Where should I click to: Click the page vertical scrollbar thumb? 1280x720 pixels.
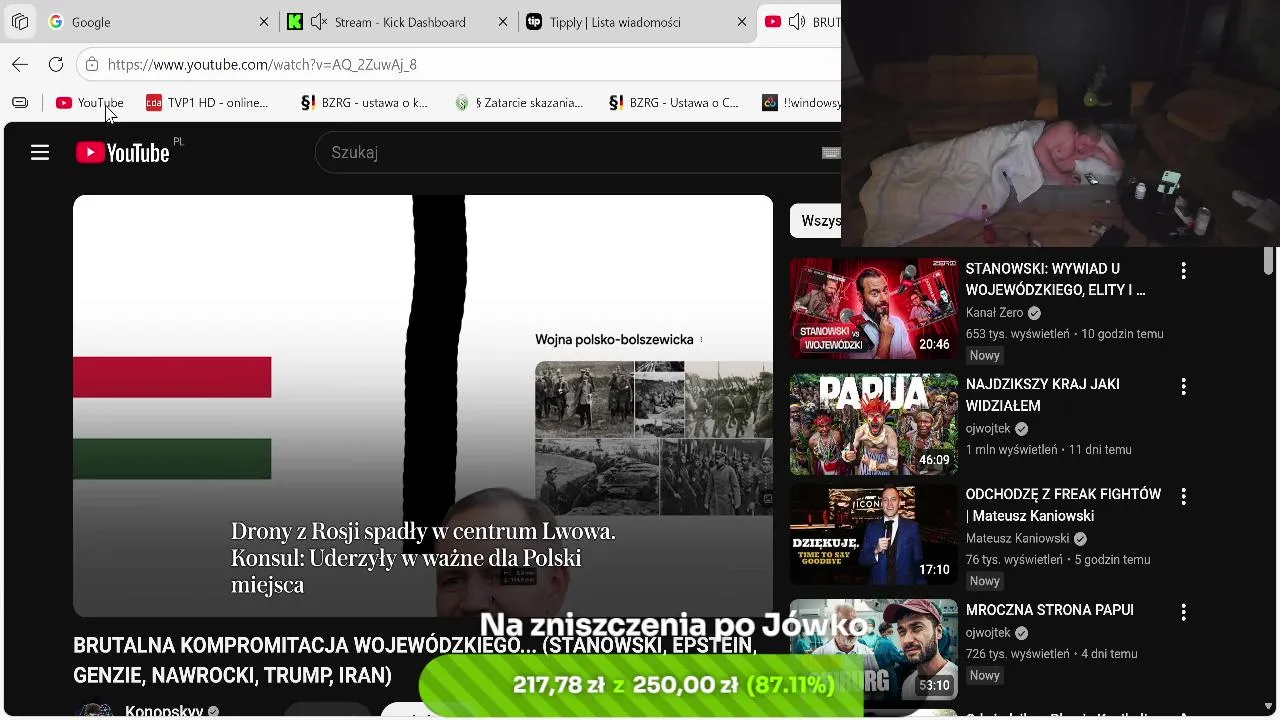[1268, 260]
